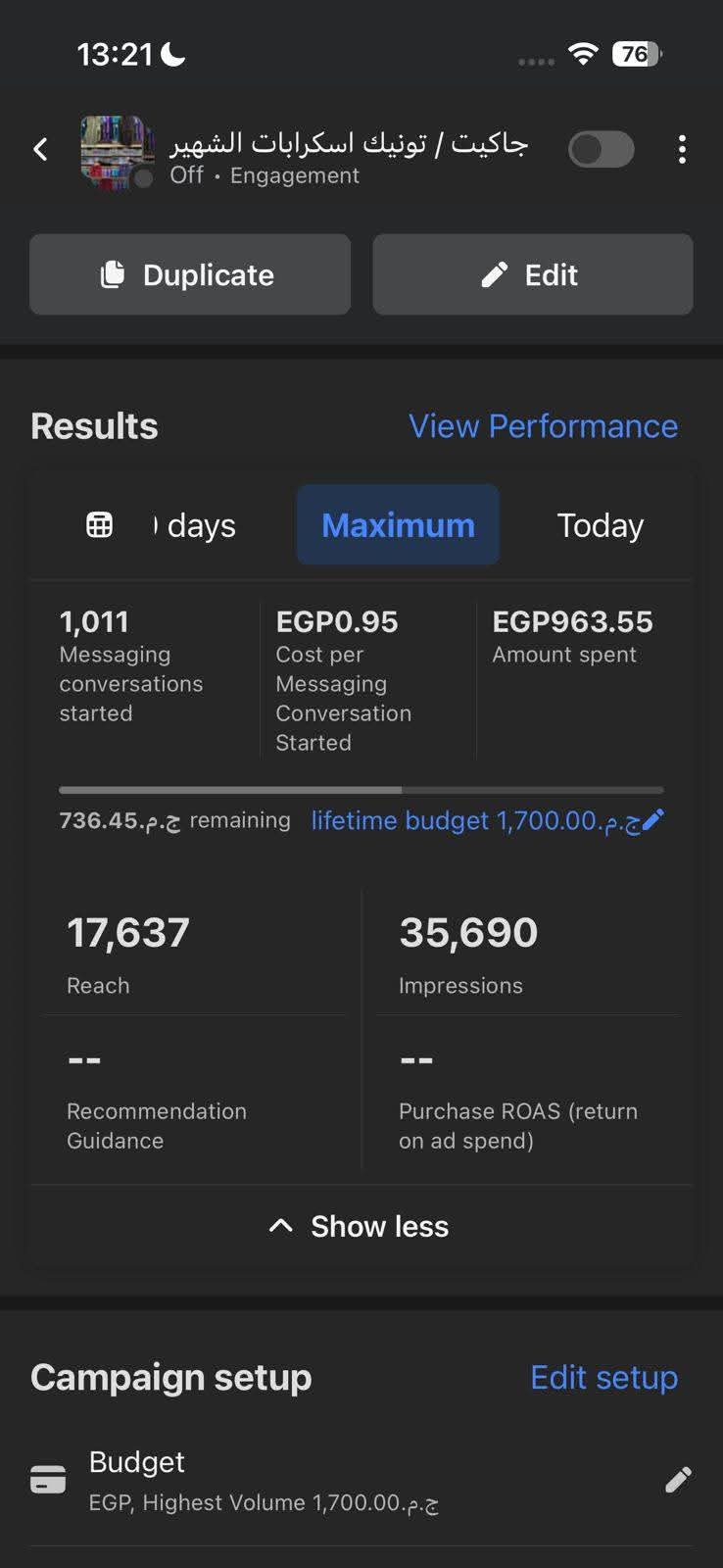Viewport: 723px width, 1568px height.
Task: Select the days range tab
Action: pos(196,525)
